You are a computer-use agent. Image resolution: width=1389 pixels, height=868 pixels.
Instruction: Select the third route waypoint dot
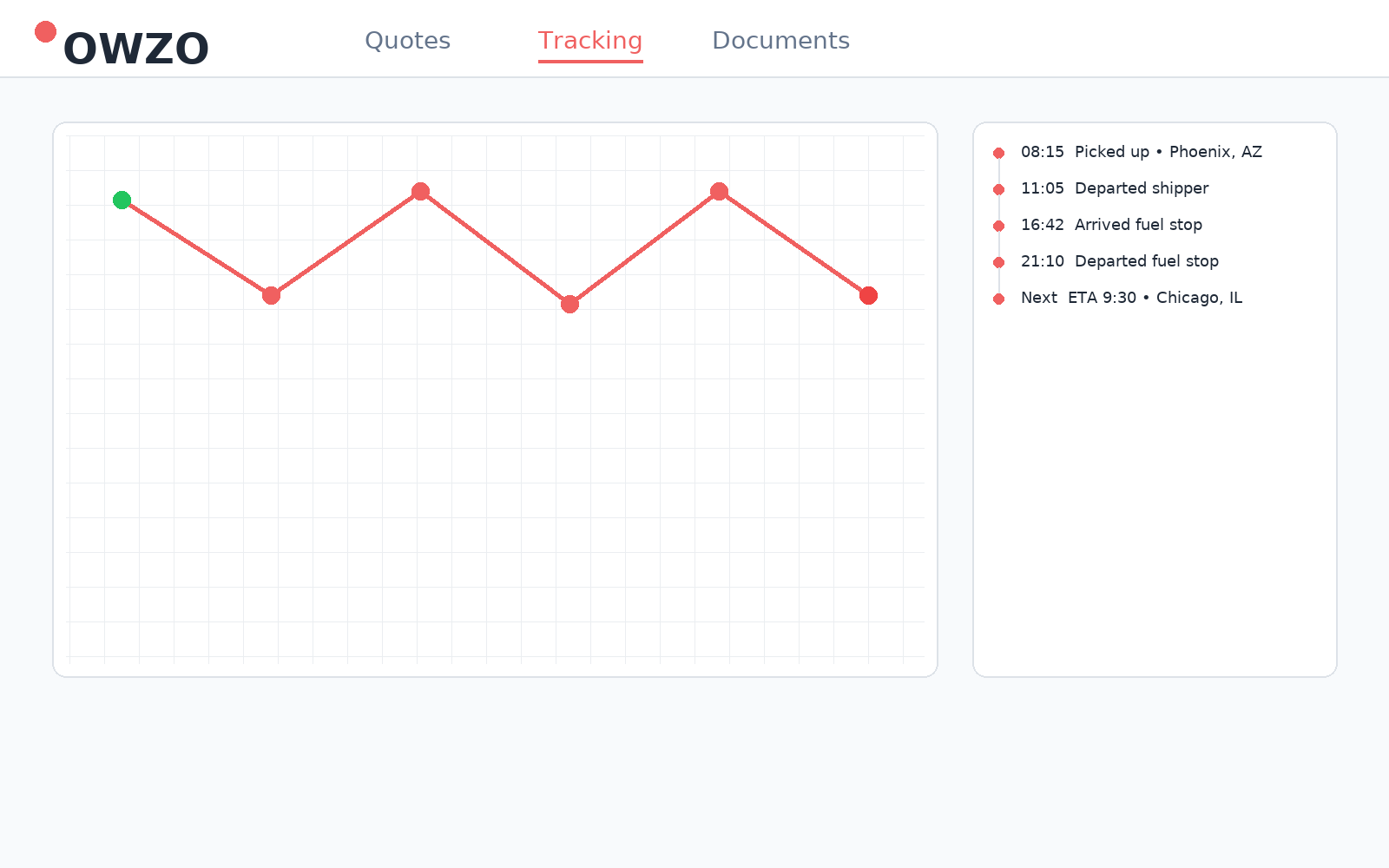pyautogui.click(x=420, y=192)
